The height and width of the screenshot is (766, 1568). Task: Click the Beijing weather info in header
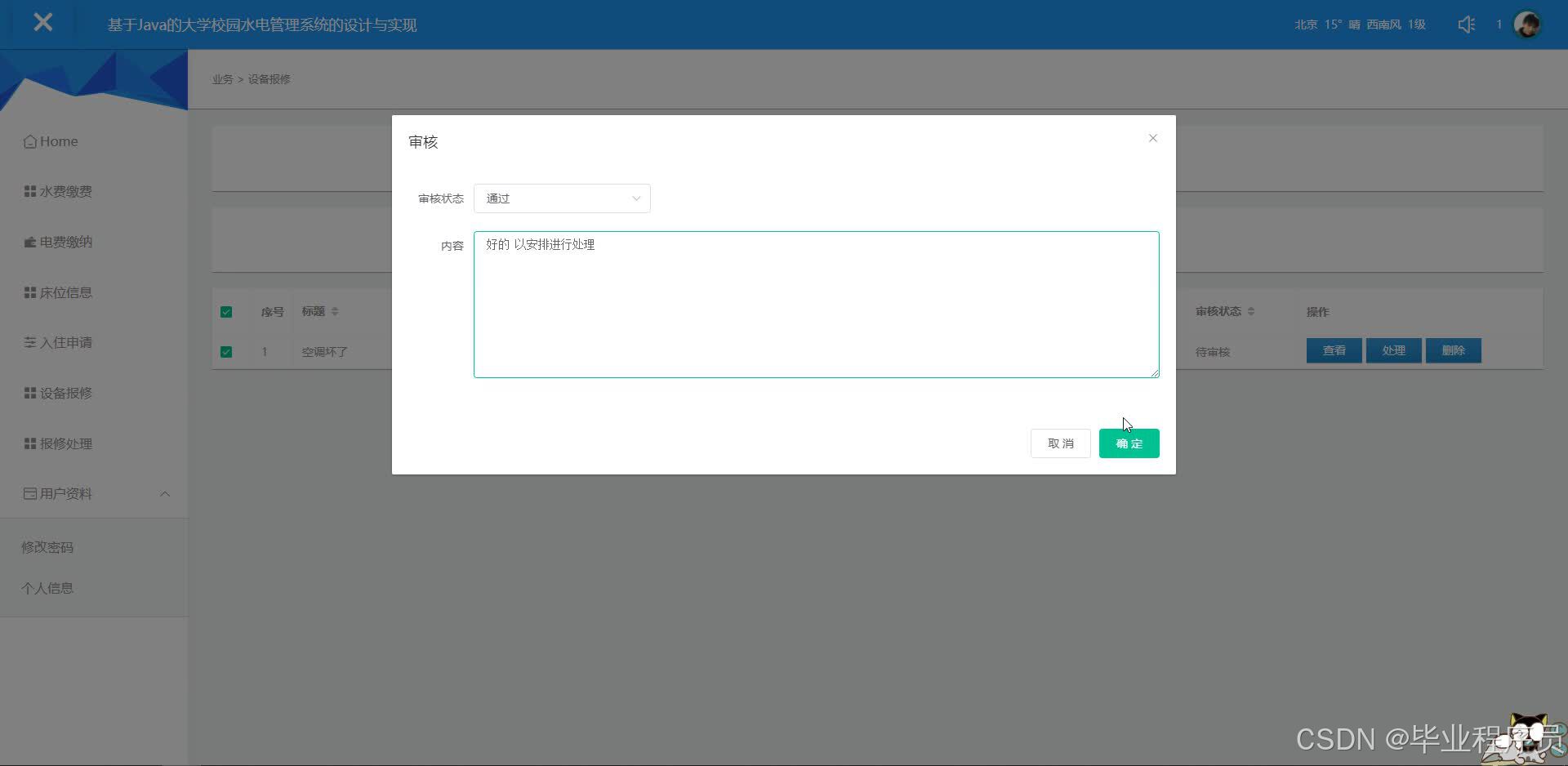[1360, 24]
